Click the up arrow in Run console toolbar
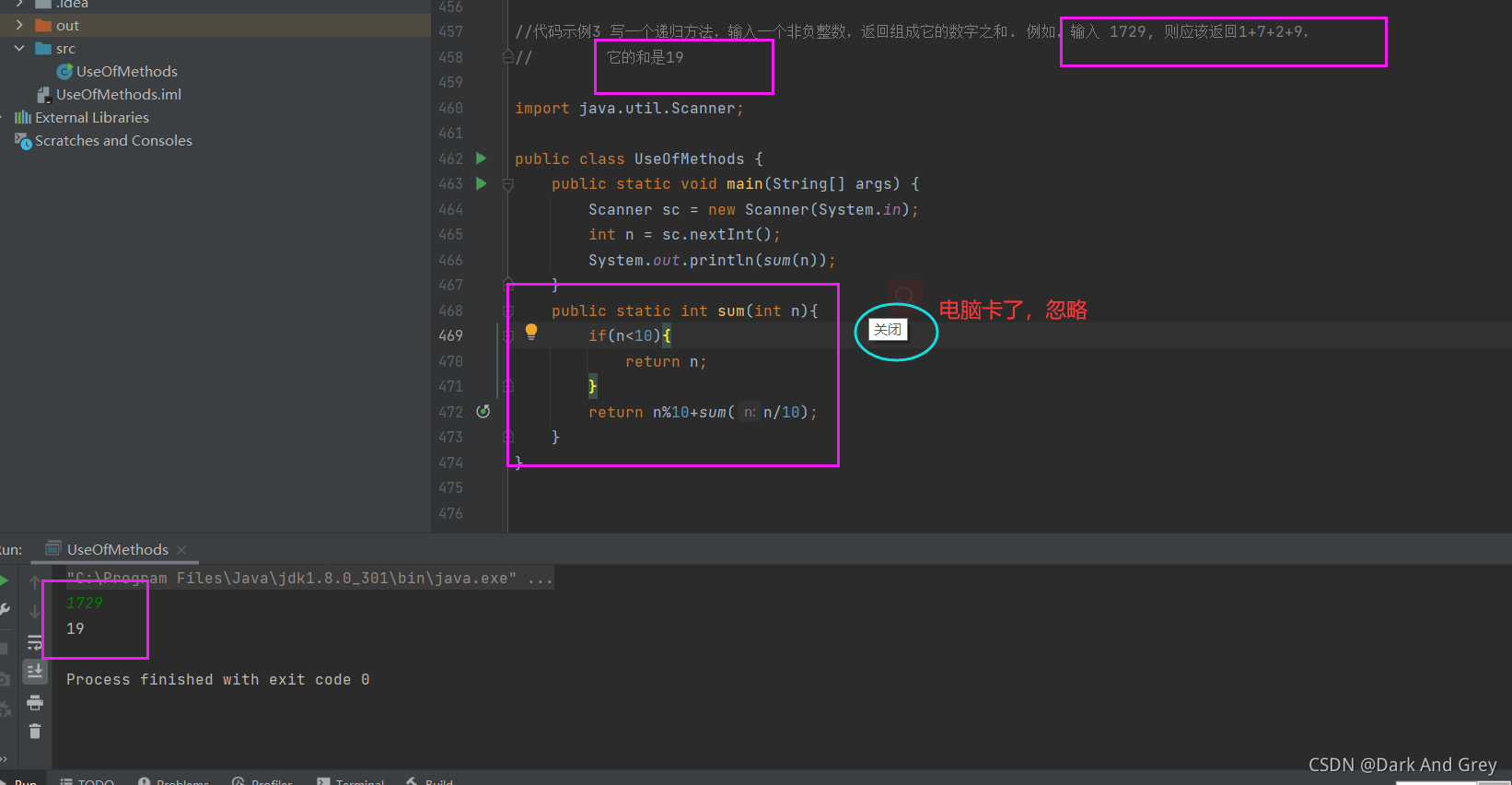 point(35,582)
